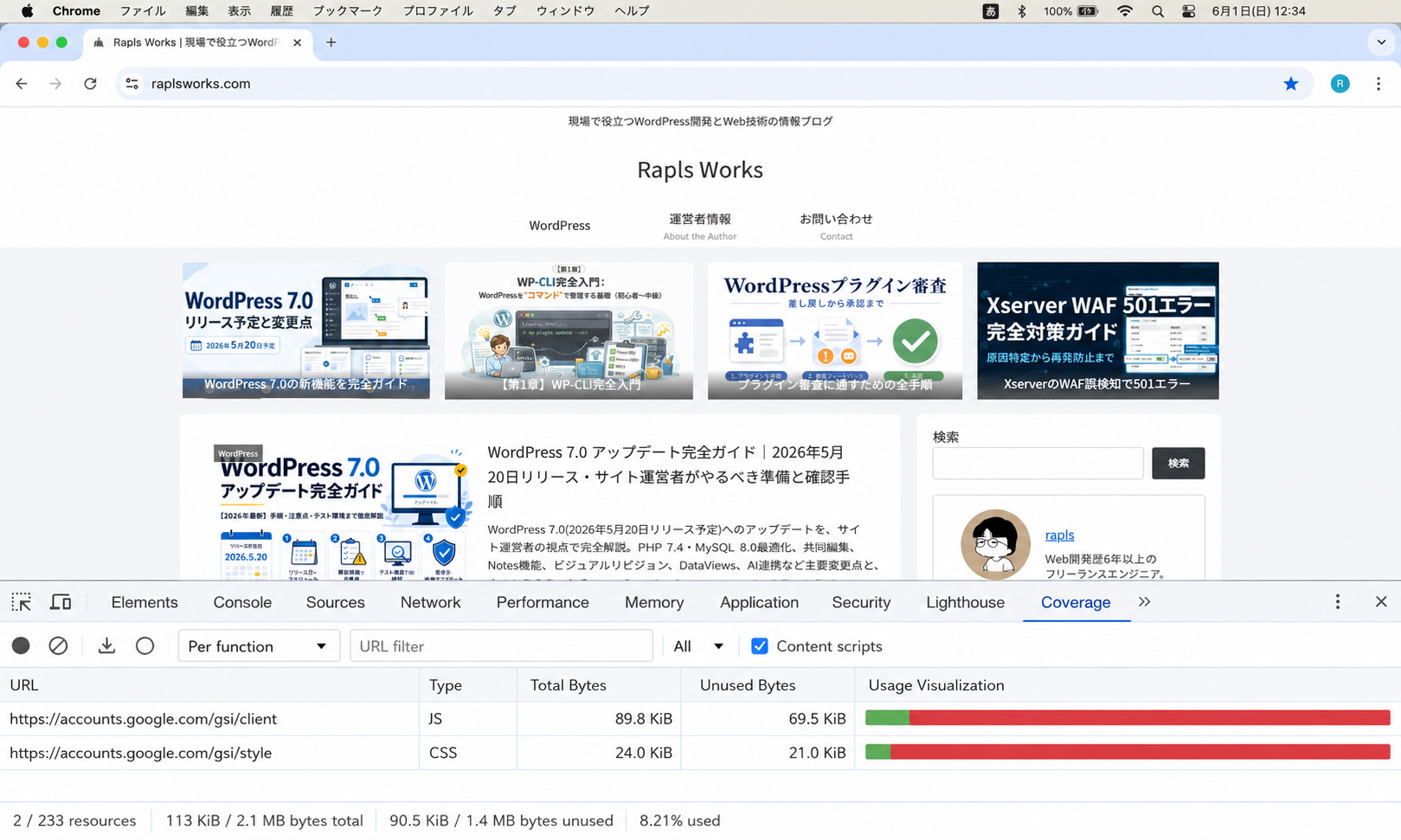Switch Japanese input source icon
Viewport: 1401px width, 840px height.
(x=991, y=11)
